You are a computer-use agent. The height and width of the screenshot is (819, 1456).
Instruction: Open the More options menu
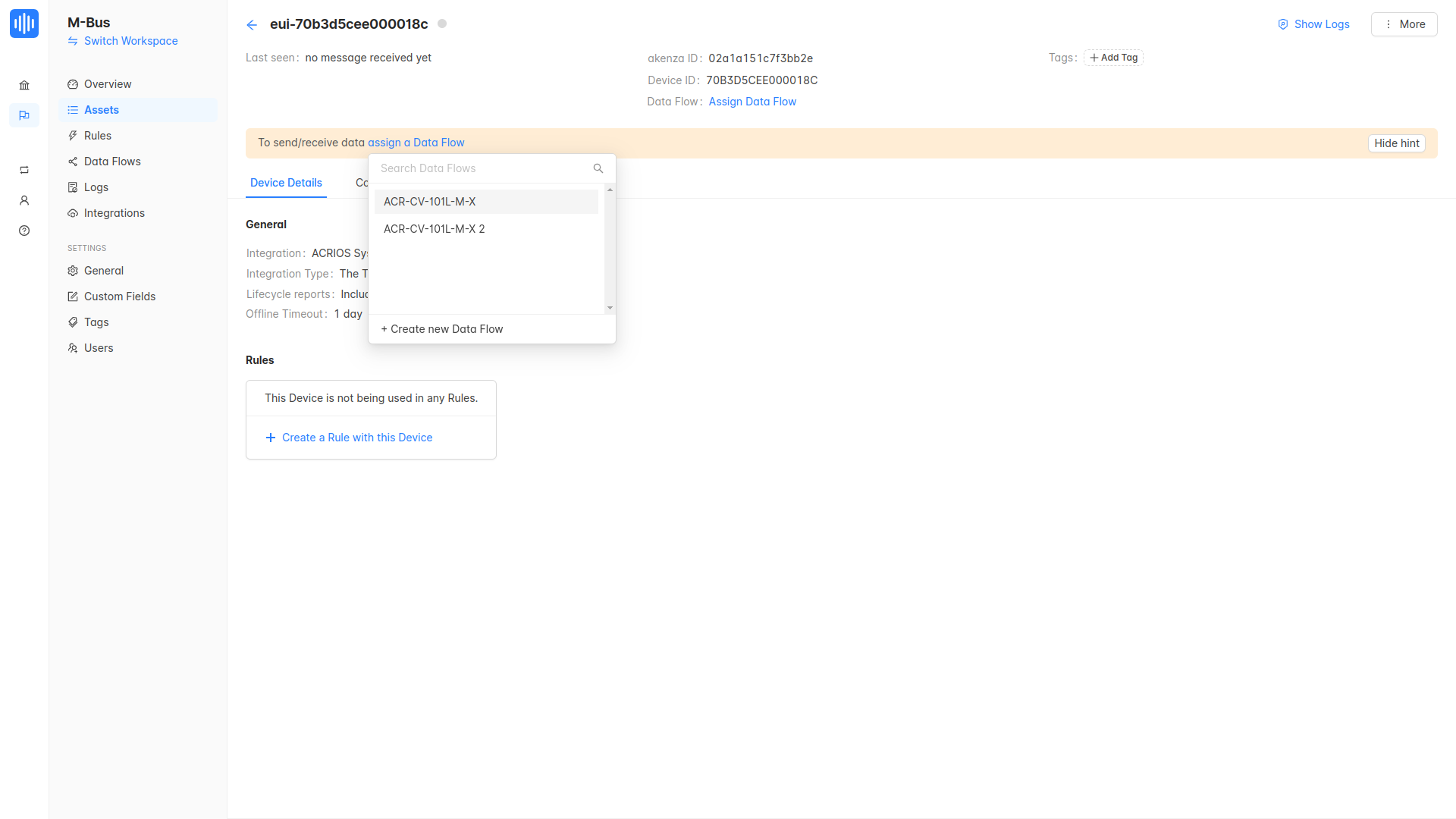(x=1404, y=24)
